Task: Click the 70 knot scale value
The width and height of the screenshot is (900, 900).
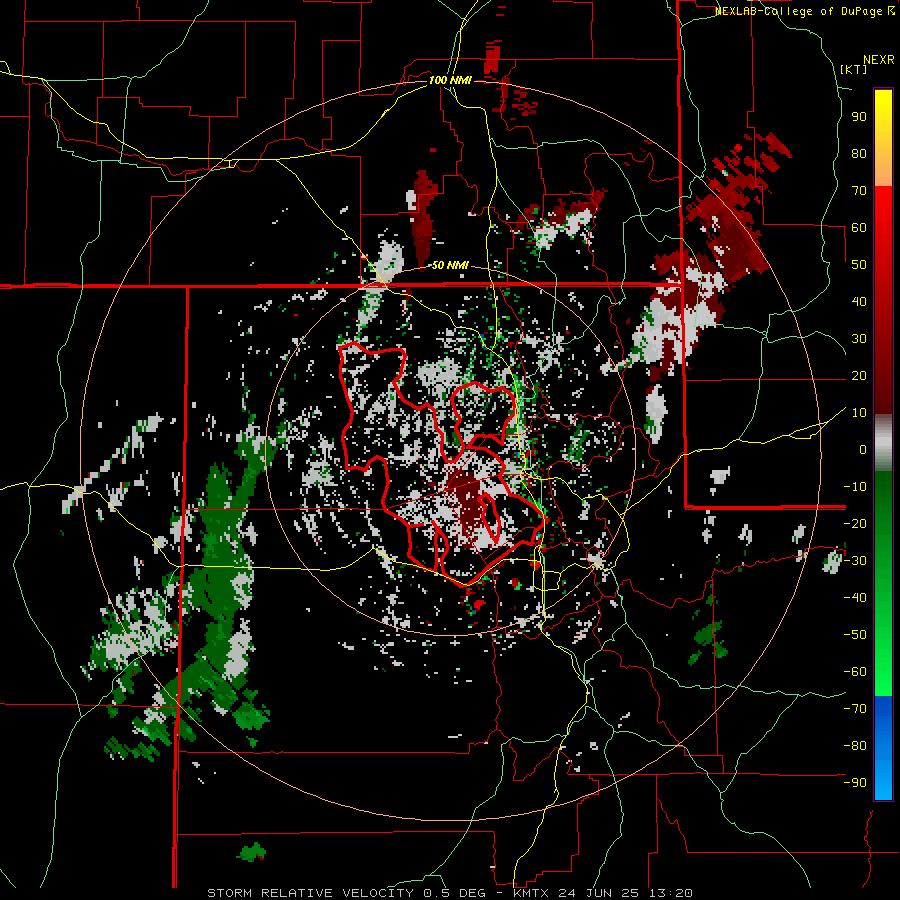Action: (859, 191)
